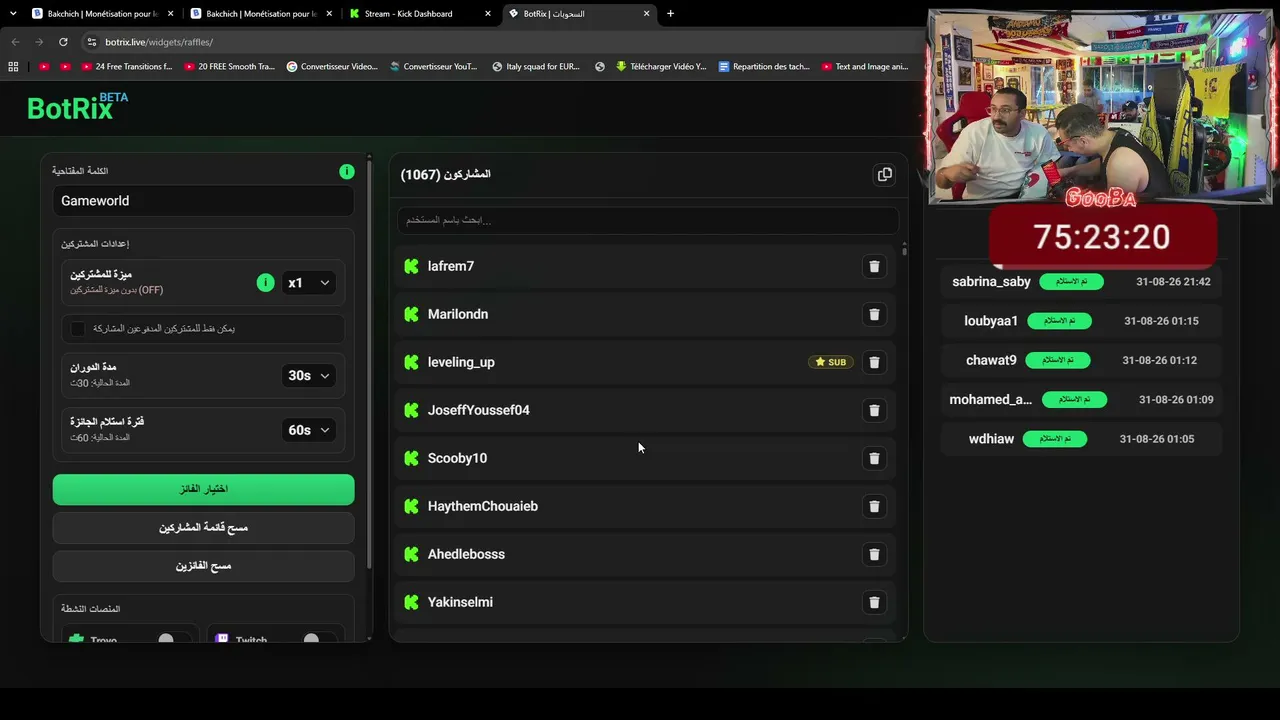Click the clear winners button
The height and width of the screenshot is (720, 1280).
point(204,566)
